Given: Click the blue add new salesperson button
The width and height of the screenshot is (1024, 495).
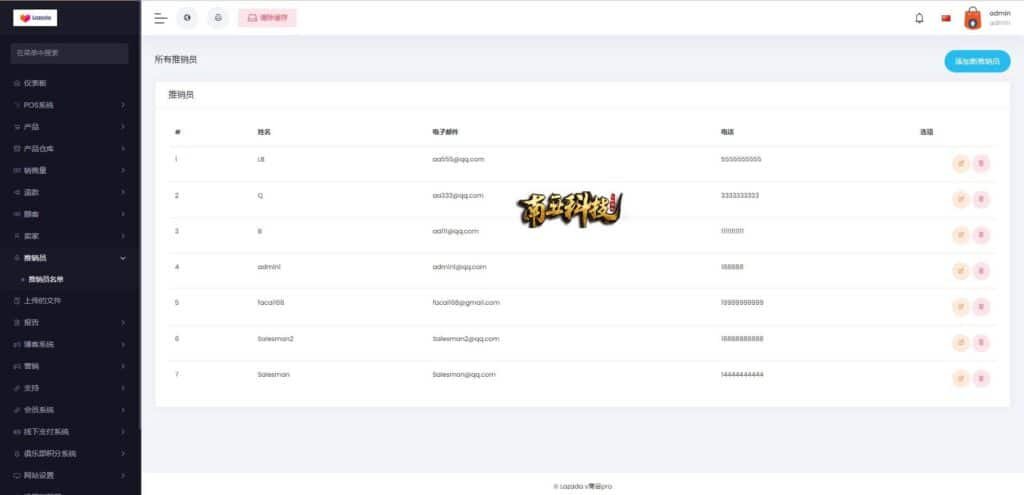Looking at the screenshot, I should point(977,61).
